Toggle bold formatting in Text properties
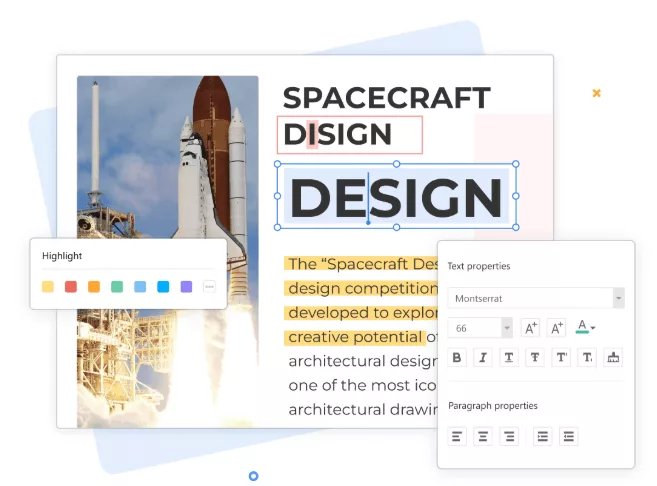The height and width of the screenshot is (486, 657). tap(458, 357)
